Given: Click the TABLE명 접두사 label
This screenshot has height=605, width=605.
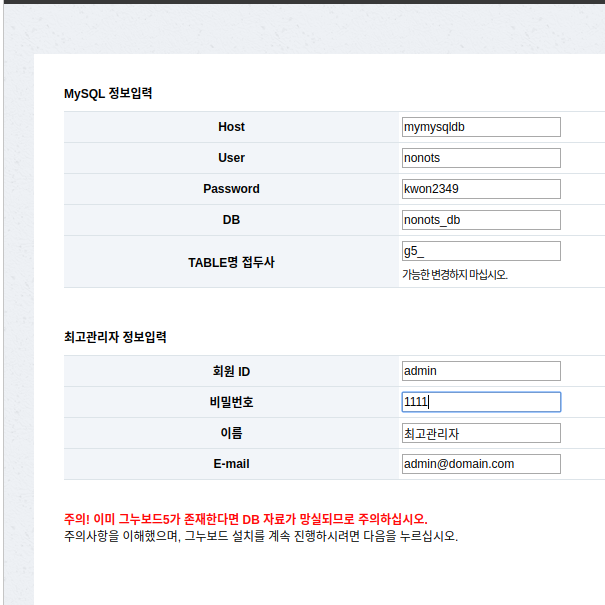Looking at the screenshot, I should click(x=231, y=262).
